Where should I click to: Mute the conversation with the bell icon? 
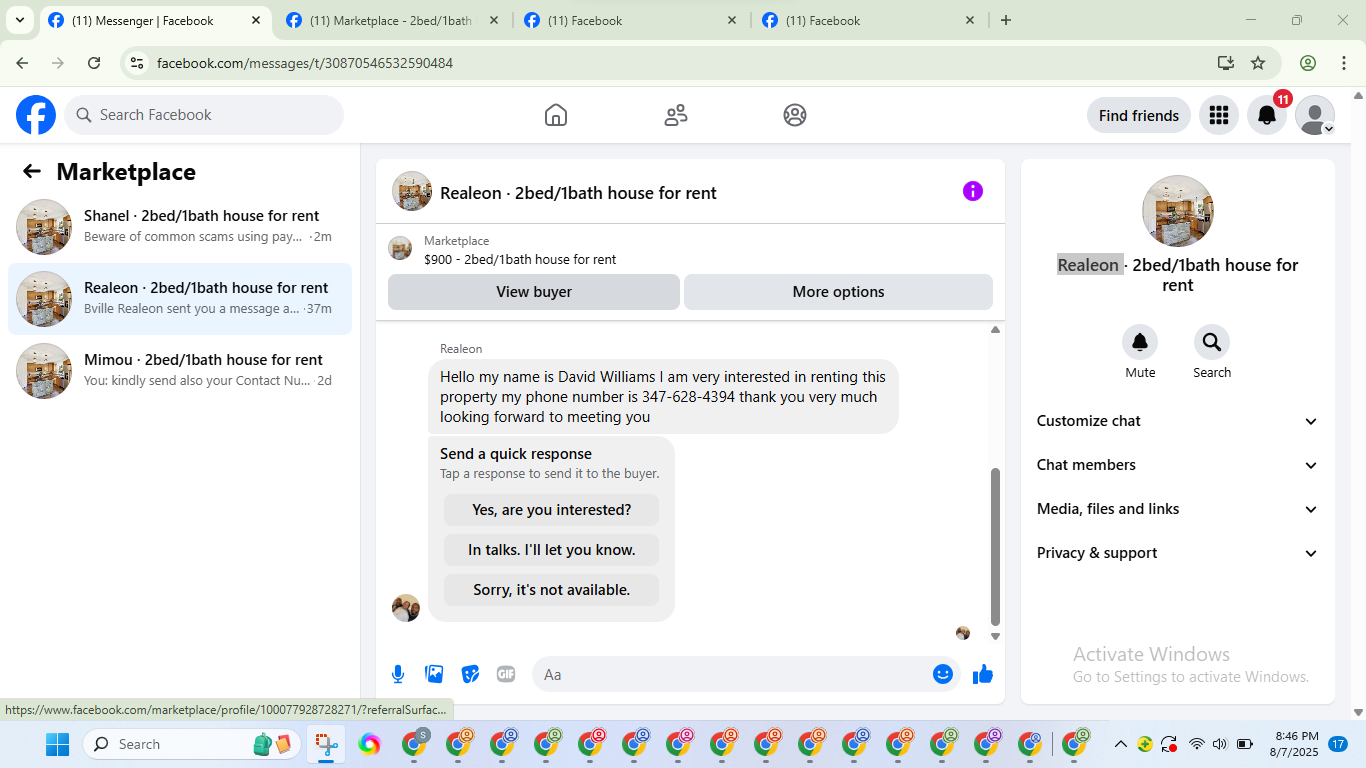click(x=1140, y=343)
